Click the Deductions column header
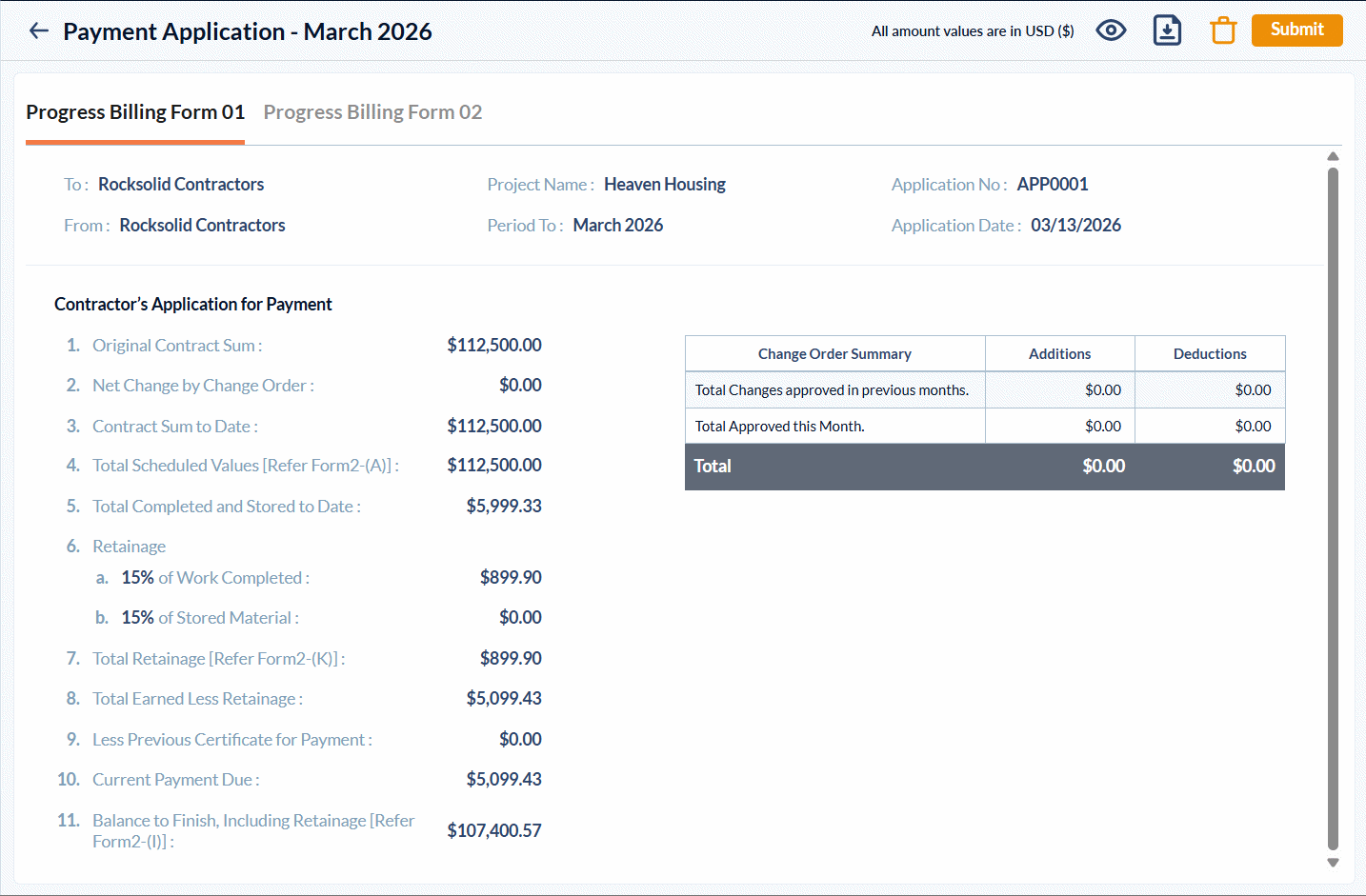Image resolution: width=1366 pixels, height=896 pixels. (x=1210, y=354)
